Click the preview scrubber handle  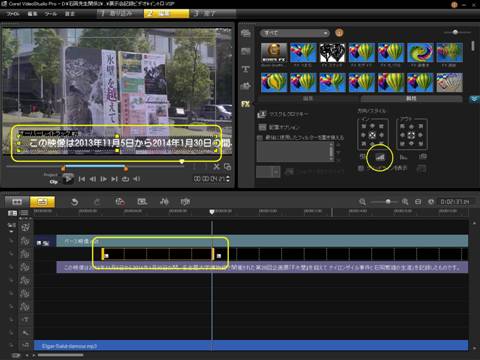pos(182,162)
